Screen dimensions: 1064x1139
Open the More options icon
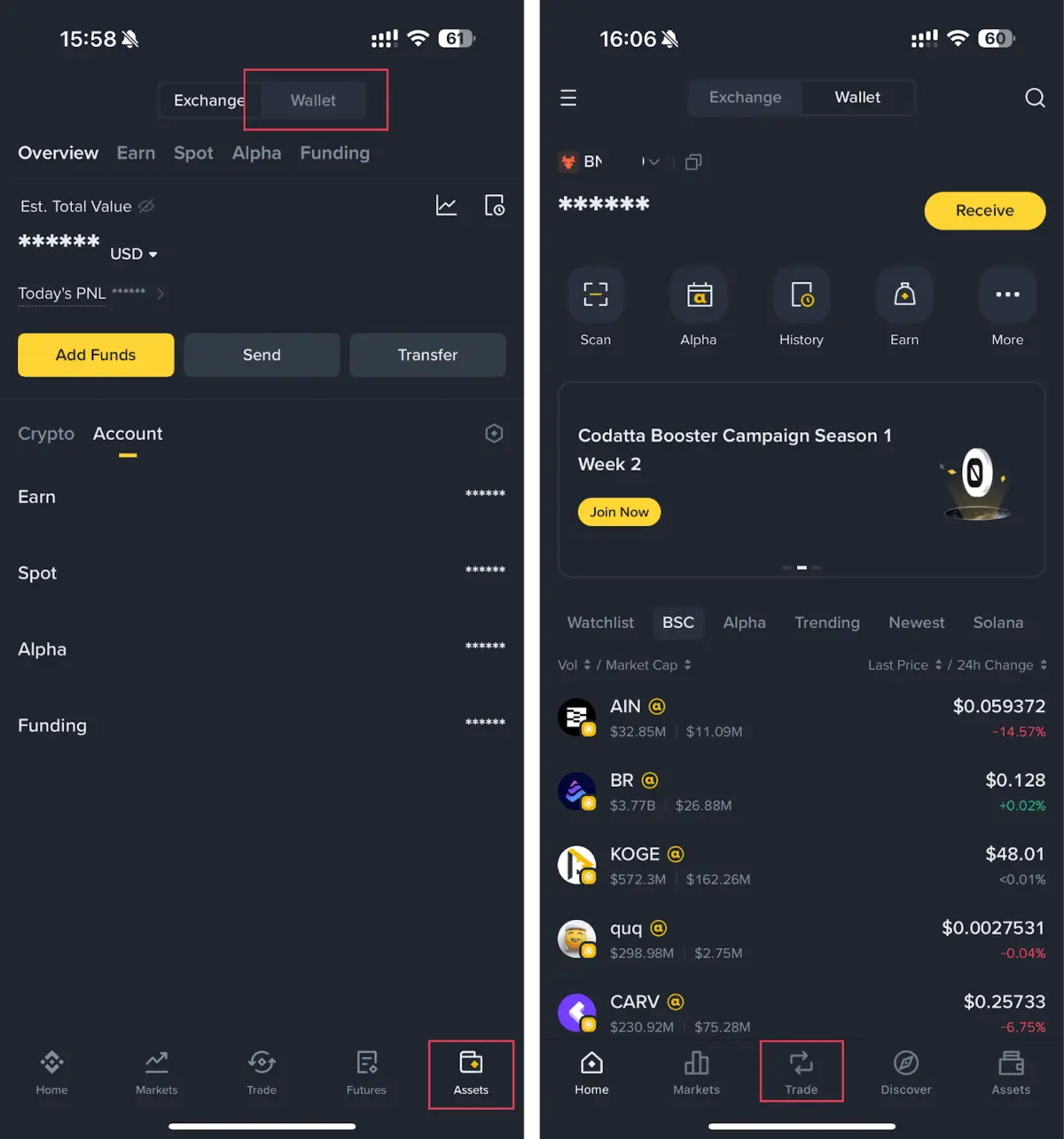tap(1007, 295)
